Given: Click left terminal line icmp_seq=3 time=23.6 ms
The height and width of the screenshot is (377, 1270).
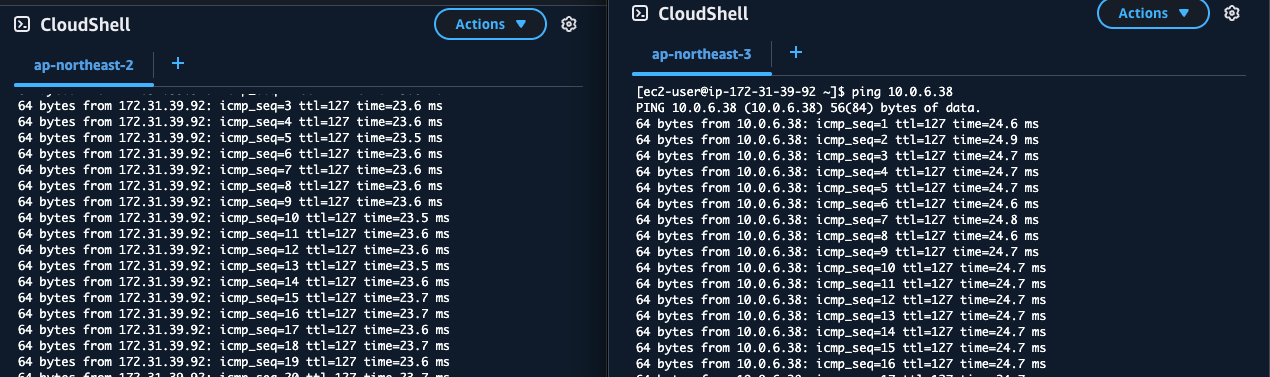Looking at the screenshot, I should (x=230, y=105).
